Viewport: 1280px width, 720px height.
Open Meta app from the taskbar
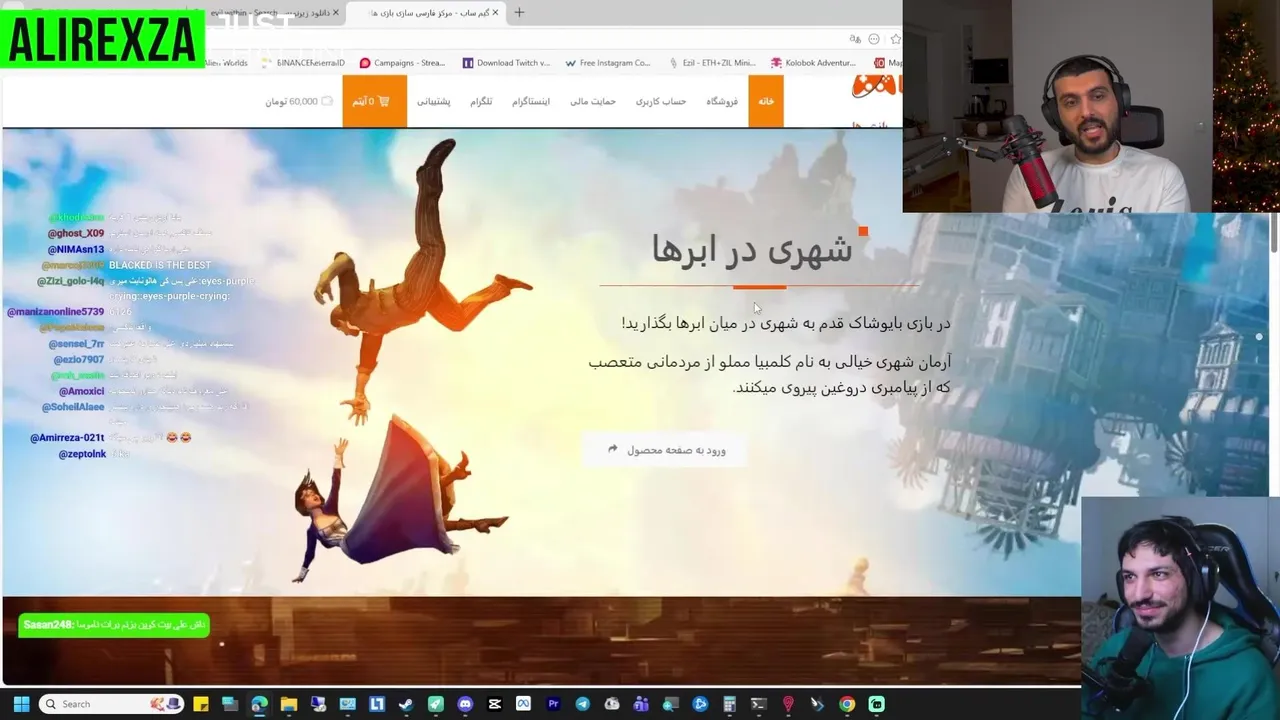click(524, 704)
